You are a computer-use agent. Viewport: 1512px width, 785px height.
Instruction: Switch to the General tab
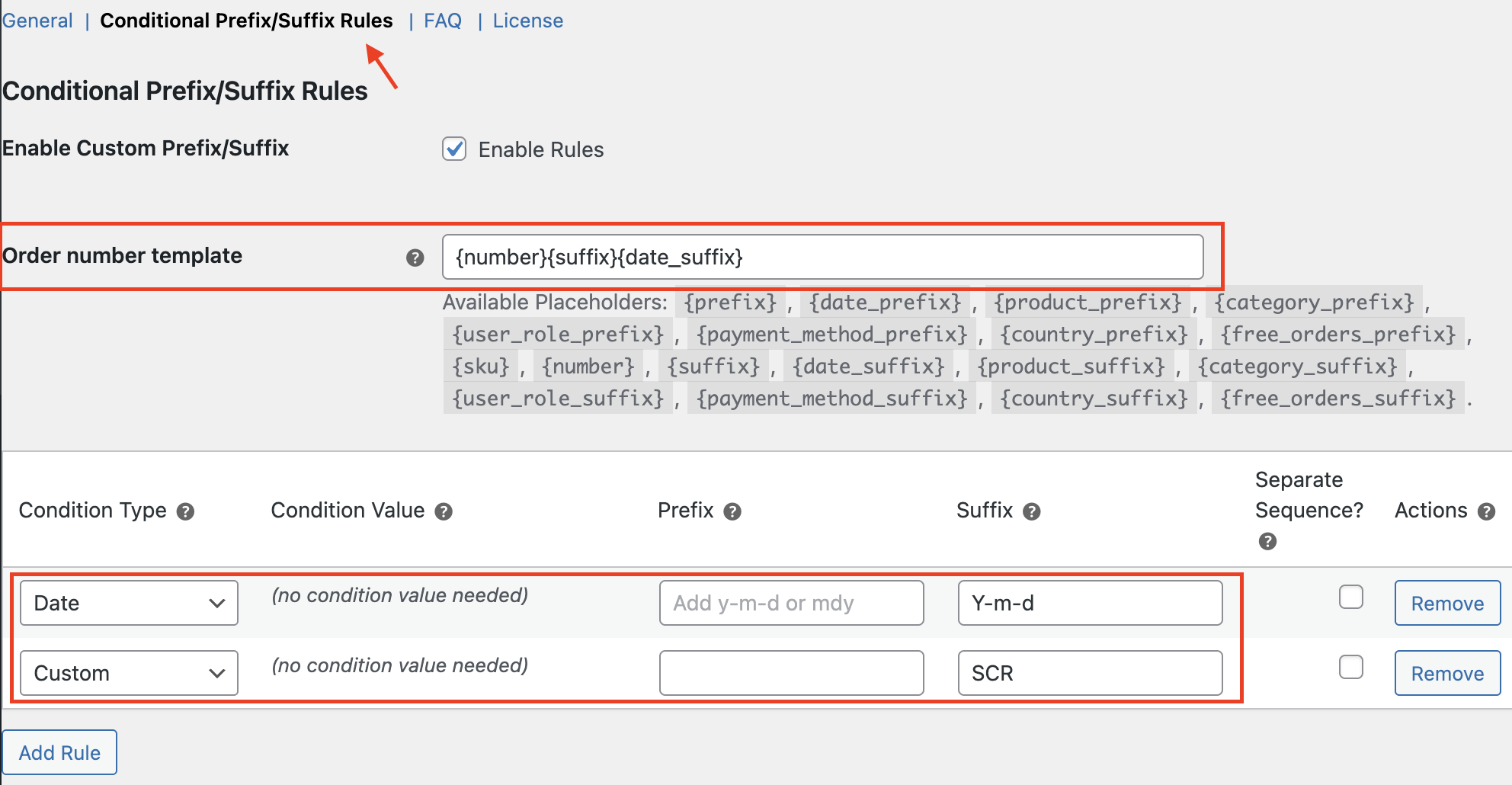[37, 21]
